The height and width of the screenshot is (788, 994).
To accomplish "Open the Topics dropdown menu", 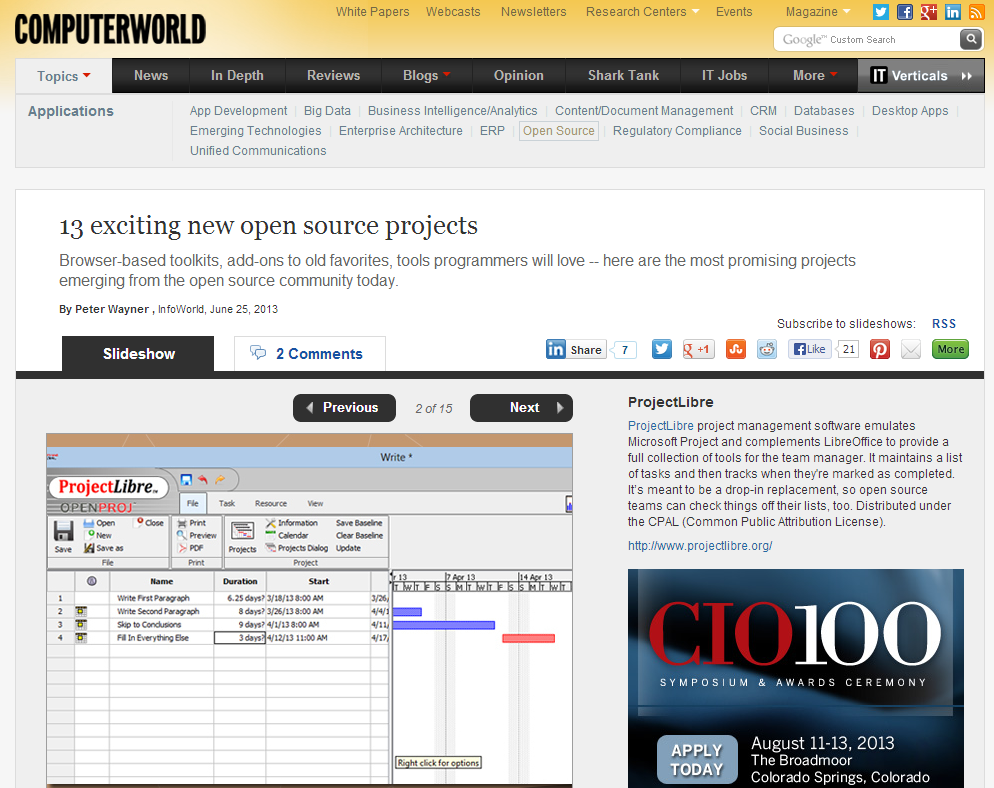I will [x=63, y=76].
